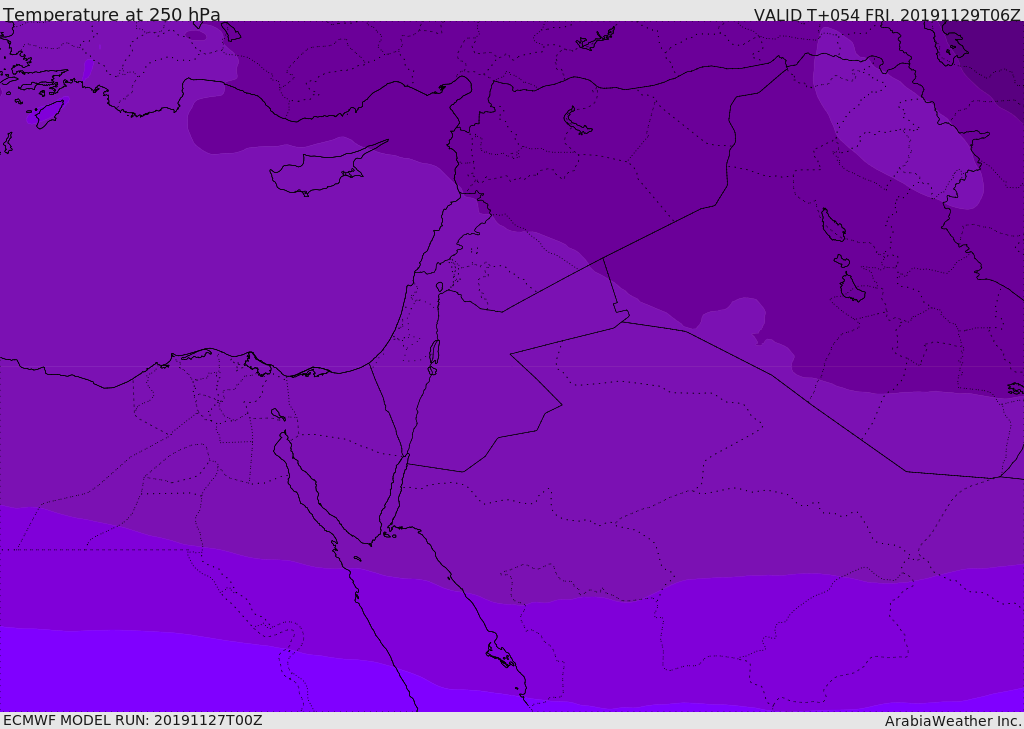Click the Dead Sea outline on the map
1024x729 pixels.
(434, 355)
